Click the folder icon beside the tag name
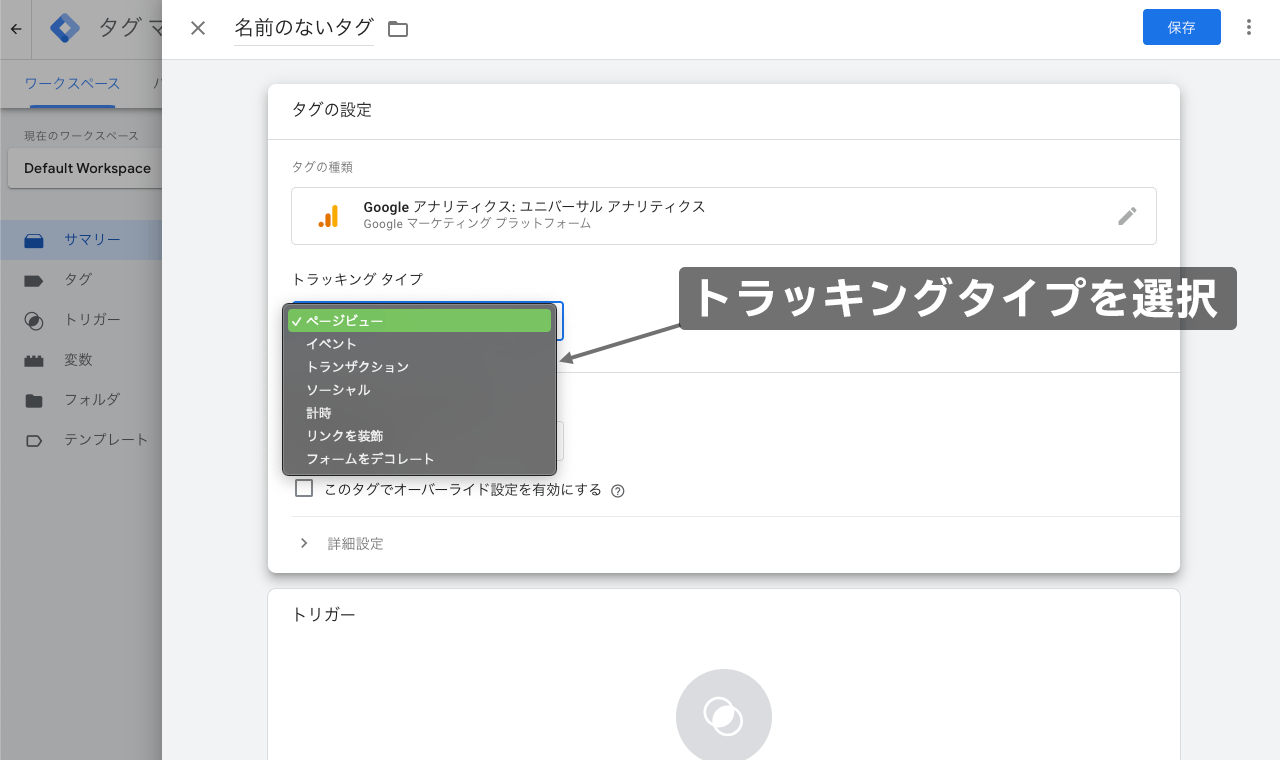This screenshot has width=1280, height=760. [x=397, y=28]
